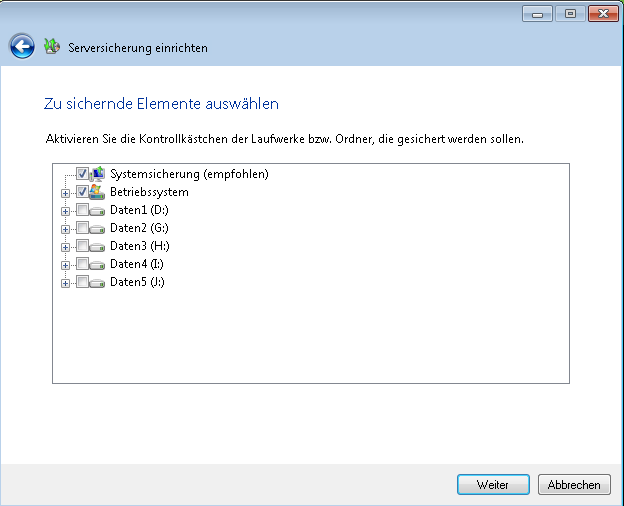
Task: Minimize the wizard window
Action: click(x=537, y=14)
